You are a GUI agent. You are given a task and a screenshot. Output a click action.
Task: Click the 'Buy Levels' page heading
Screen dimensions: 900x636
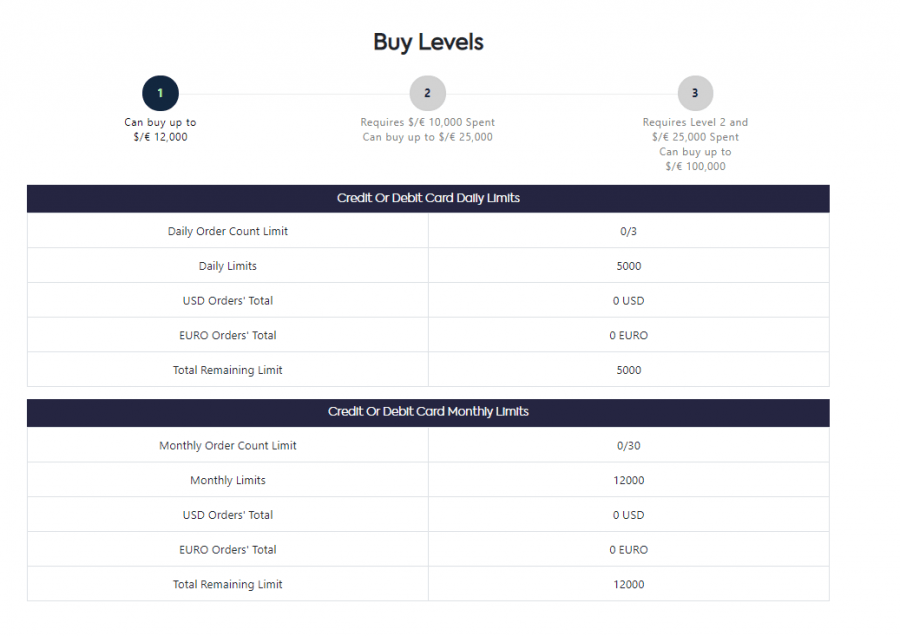pyautogui.click(x=428, y=41)
